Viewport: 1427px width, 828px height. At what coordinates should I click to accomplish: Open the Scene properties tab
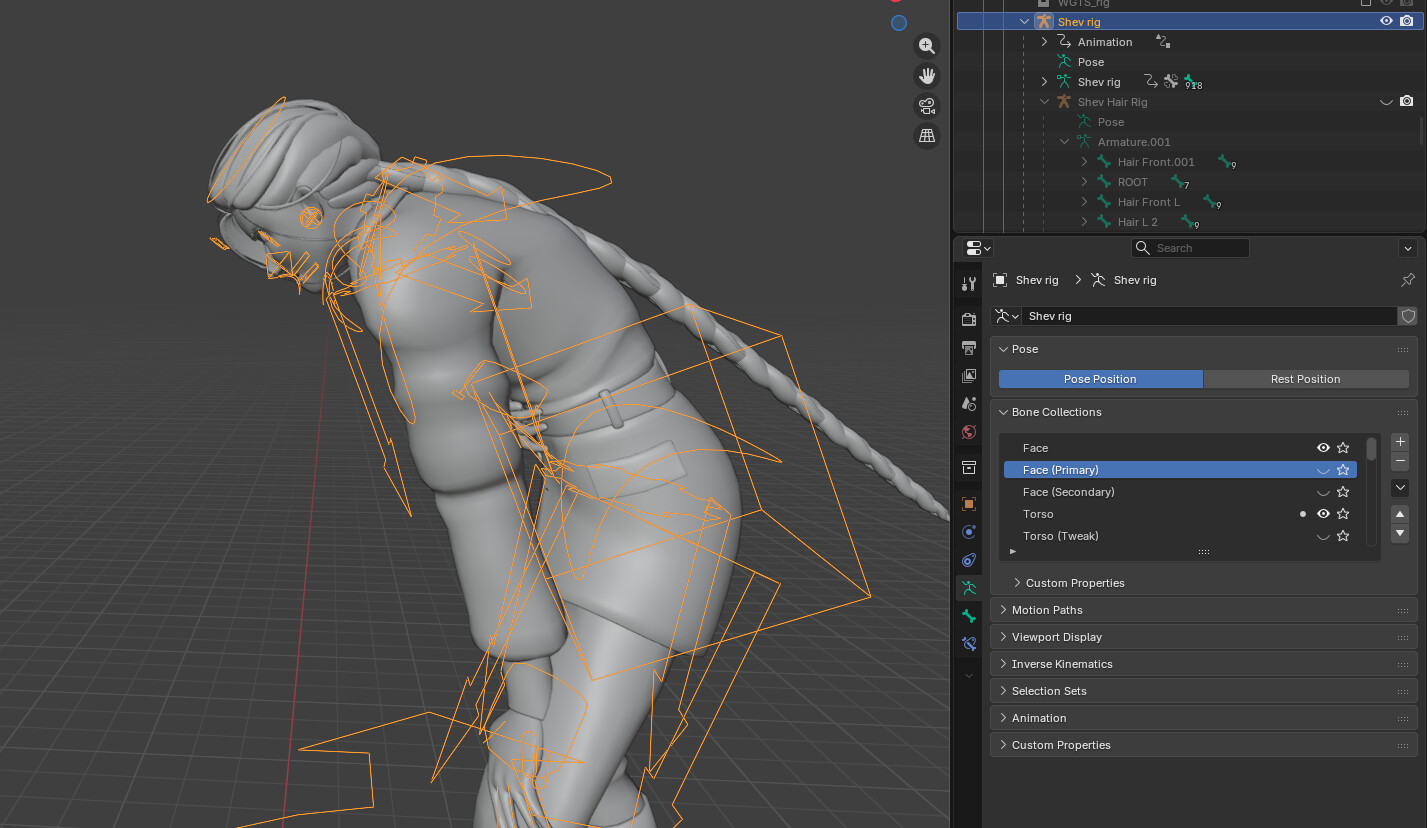coord(968,404)
